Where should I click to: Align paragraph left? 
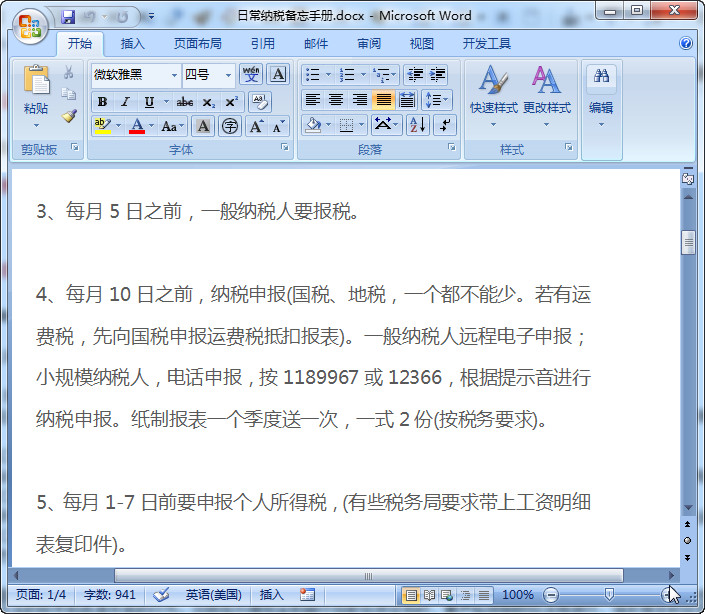[312, 99]
